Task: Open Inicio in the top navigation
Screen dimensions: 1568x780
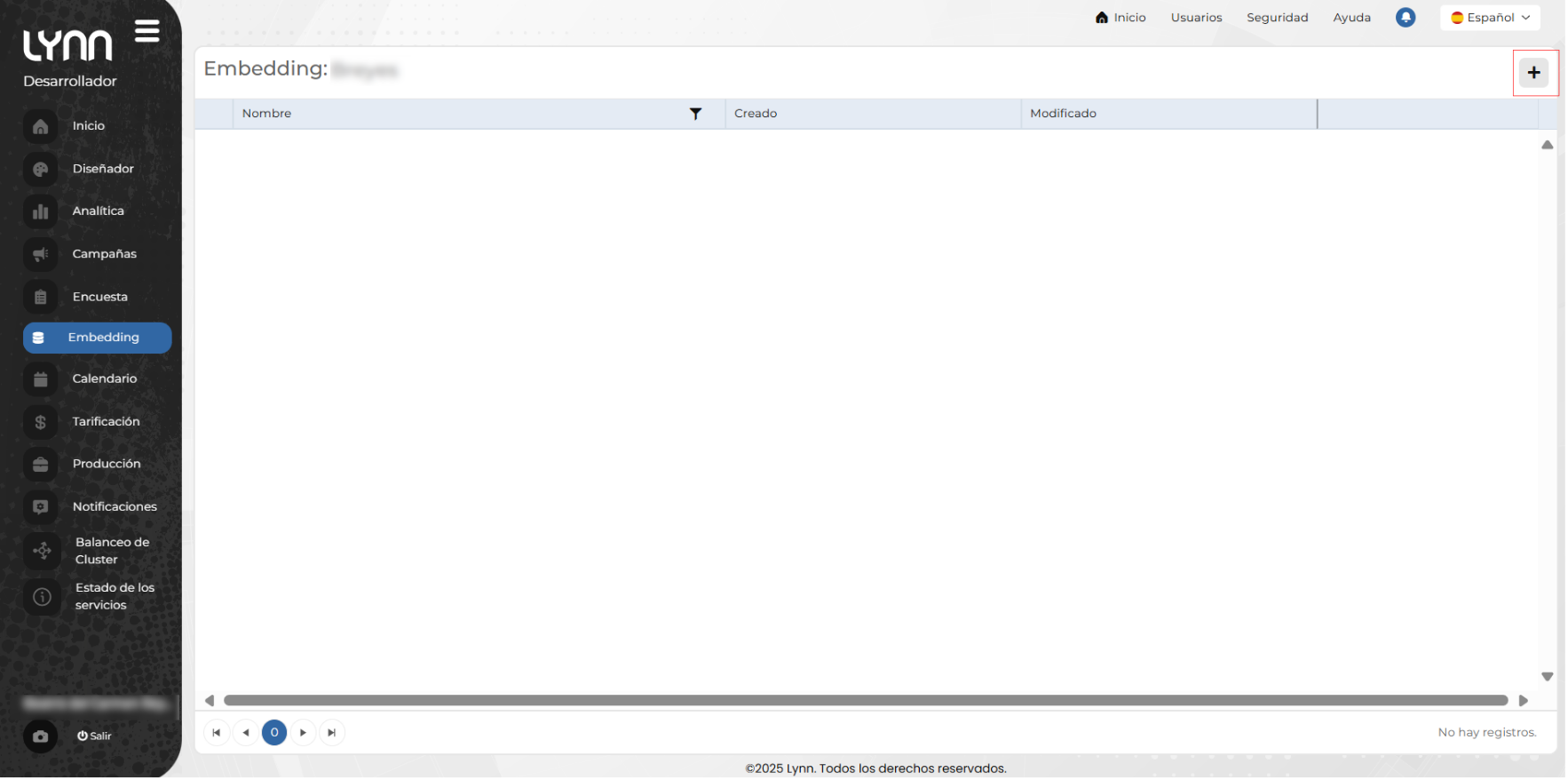Action: 1121,18
